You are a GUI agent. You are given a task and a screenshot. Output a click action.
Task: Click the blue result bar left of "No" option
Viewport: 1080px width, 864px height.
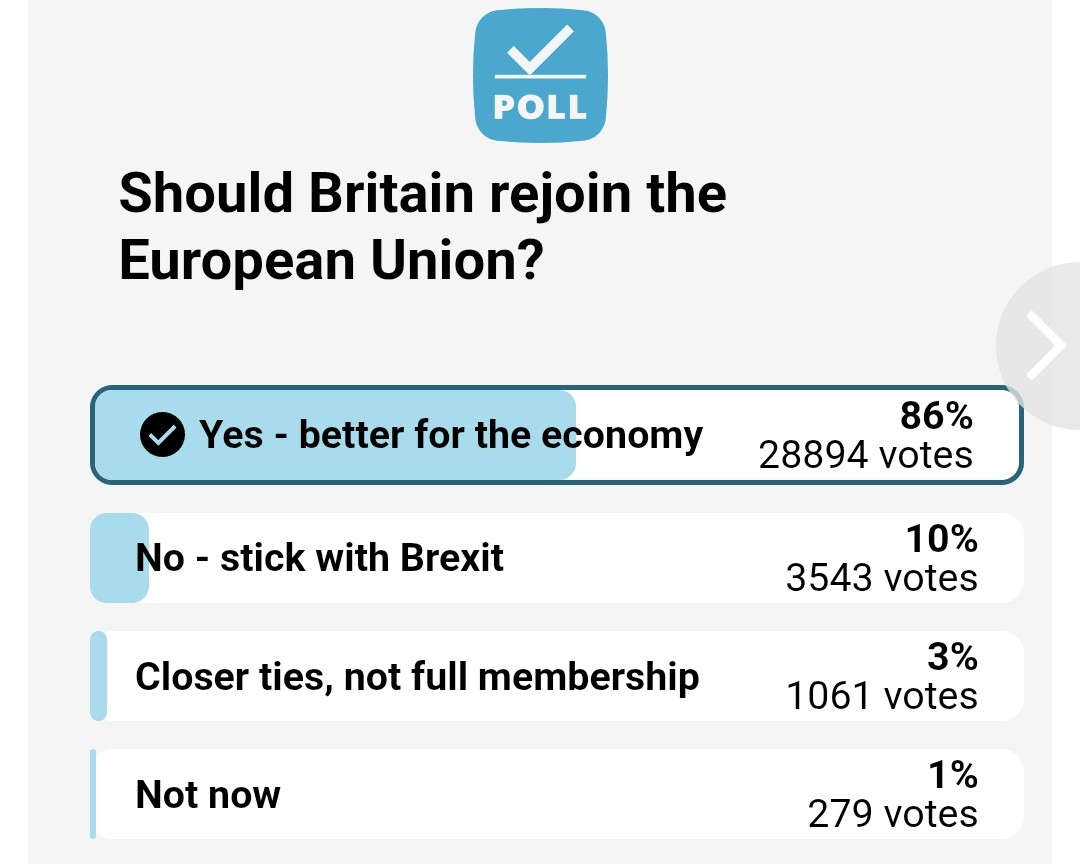(119, 558)
